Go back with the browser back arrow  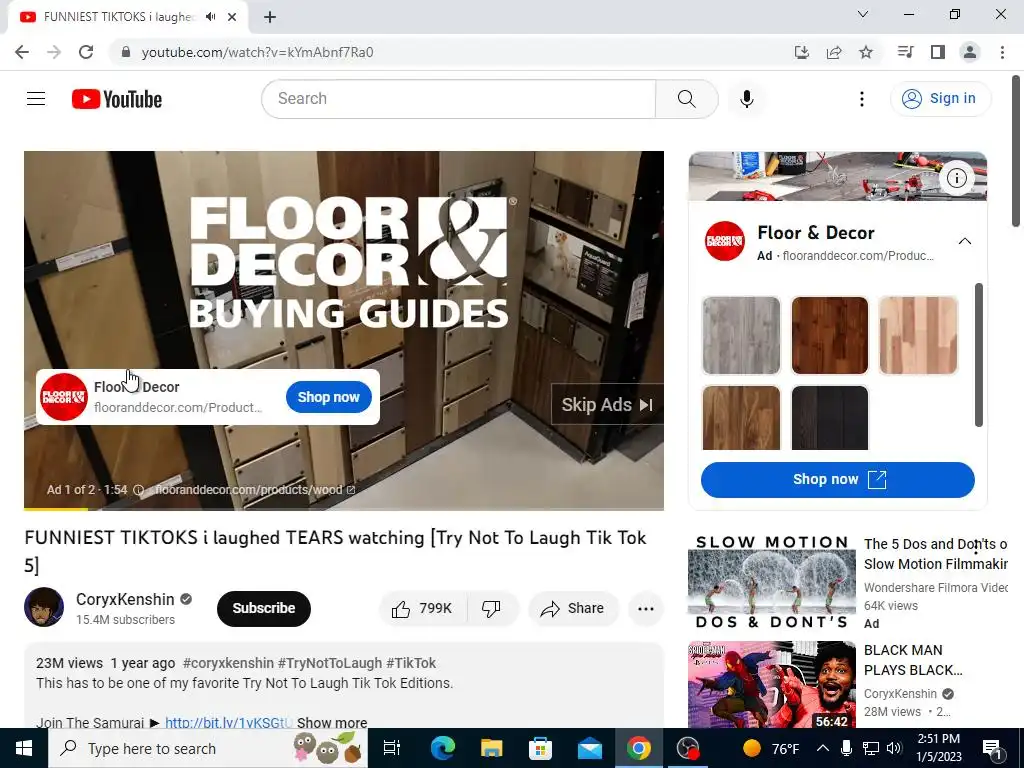tap(22, 52)
